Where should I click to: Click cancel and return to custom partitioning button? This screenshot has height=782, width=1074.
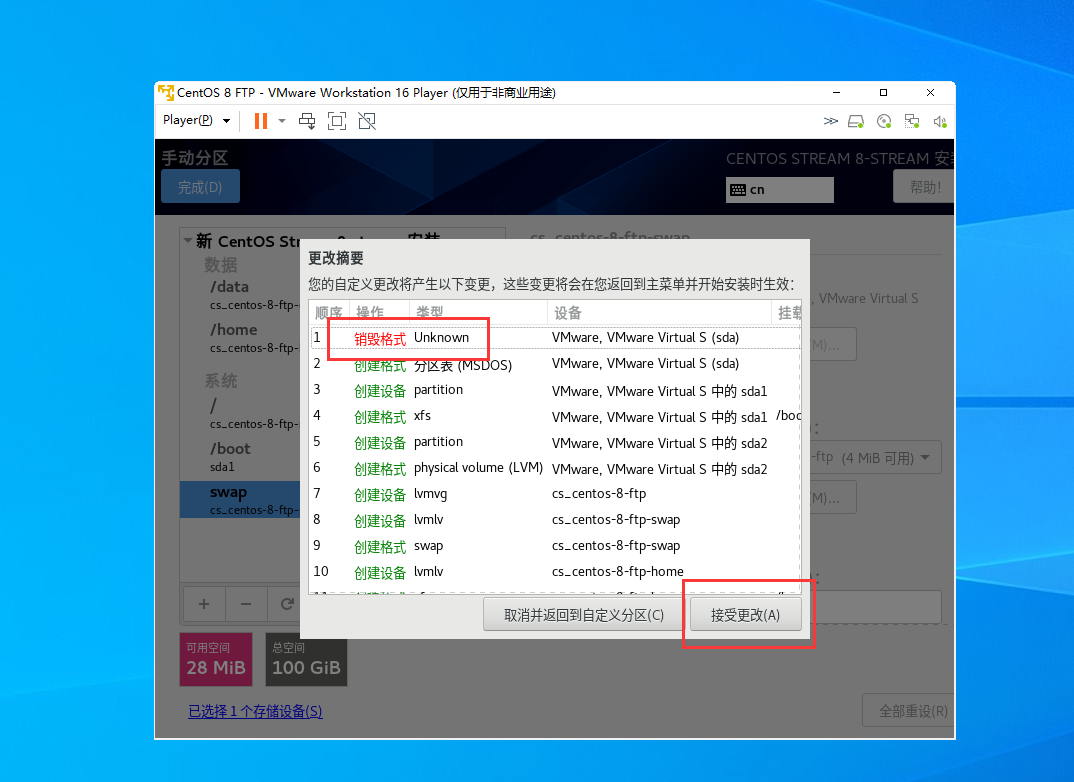click(x=584, y=614)
